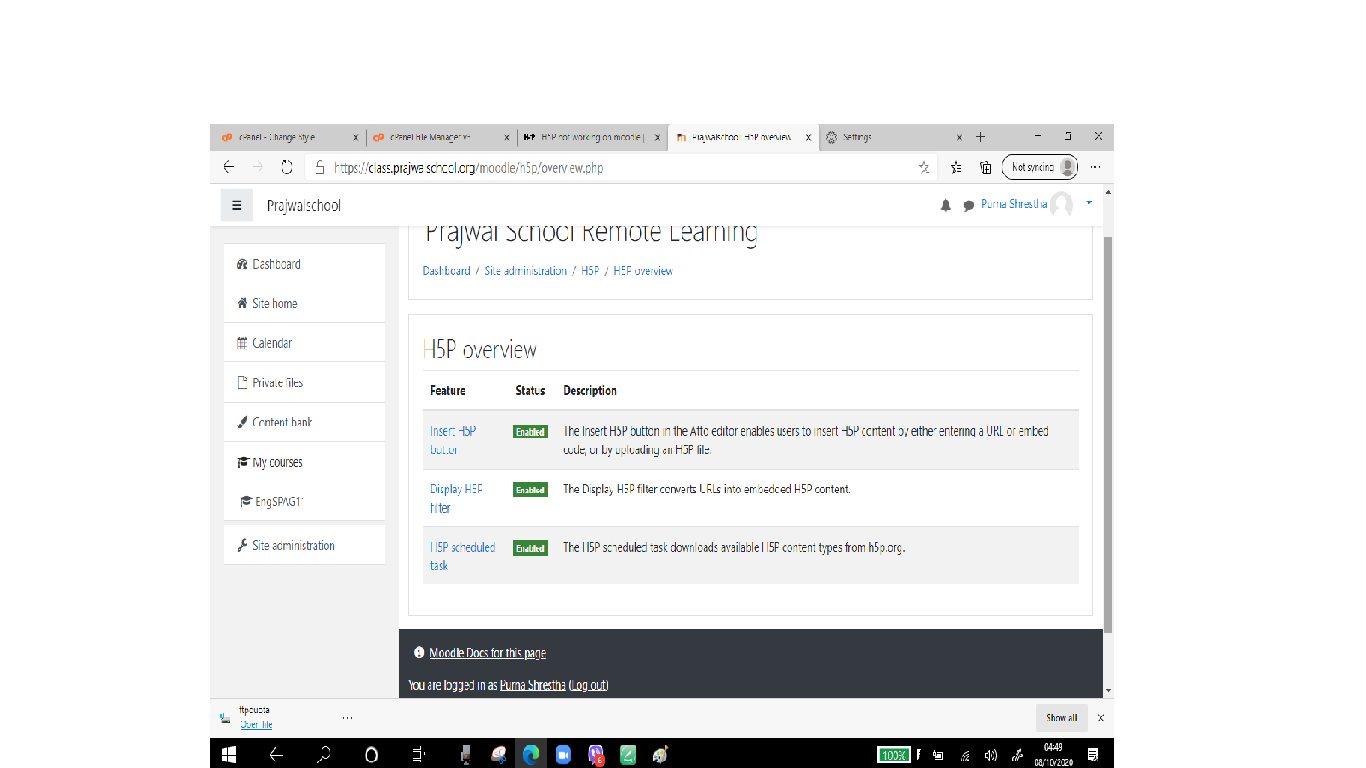Viewport: 1366px width, 768px height.
Task: Click the page vertical scrollbar
Action: [x=1108, y=437]
